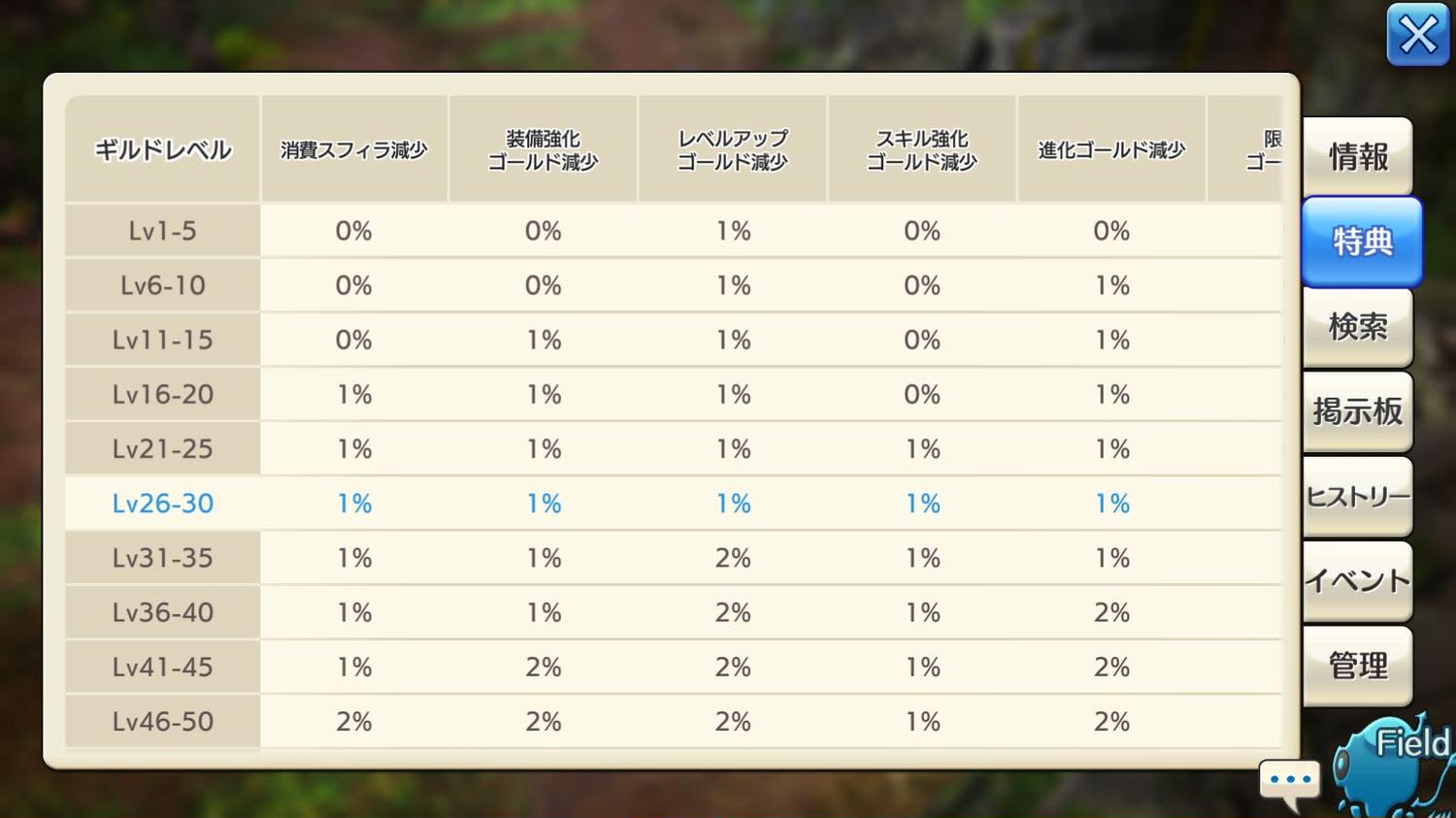Click the 消費スフィラ減少 column header
The width and height of the screenshot is (1456, 818).
[354, 149]
